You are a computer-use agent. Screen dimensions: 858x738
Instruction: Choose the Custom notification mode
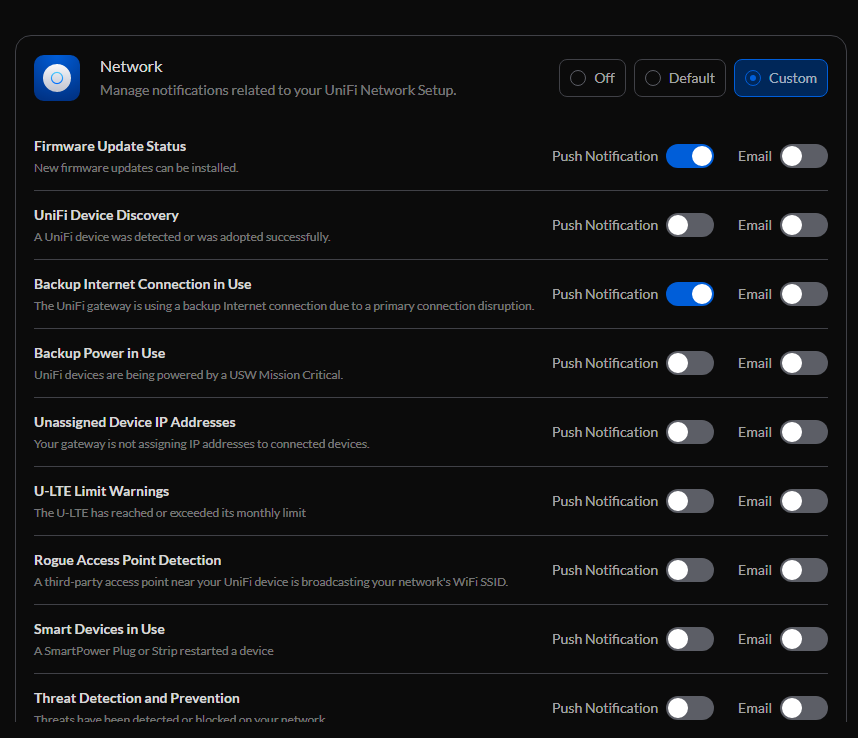[x=780, y=78]
